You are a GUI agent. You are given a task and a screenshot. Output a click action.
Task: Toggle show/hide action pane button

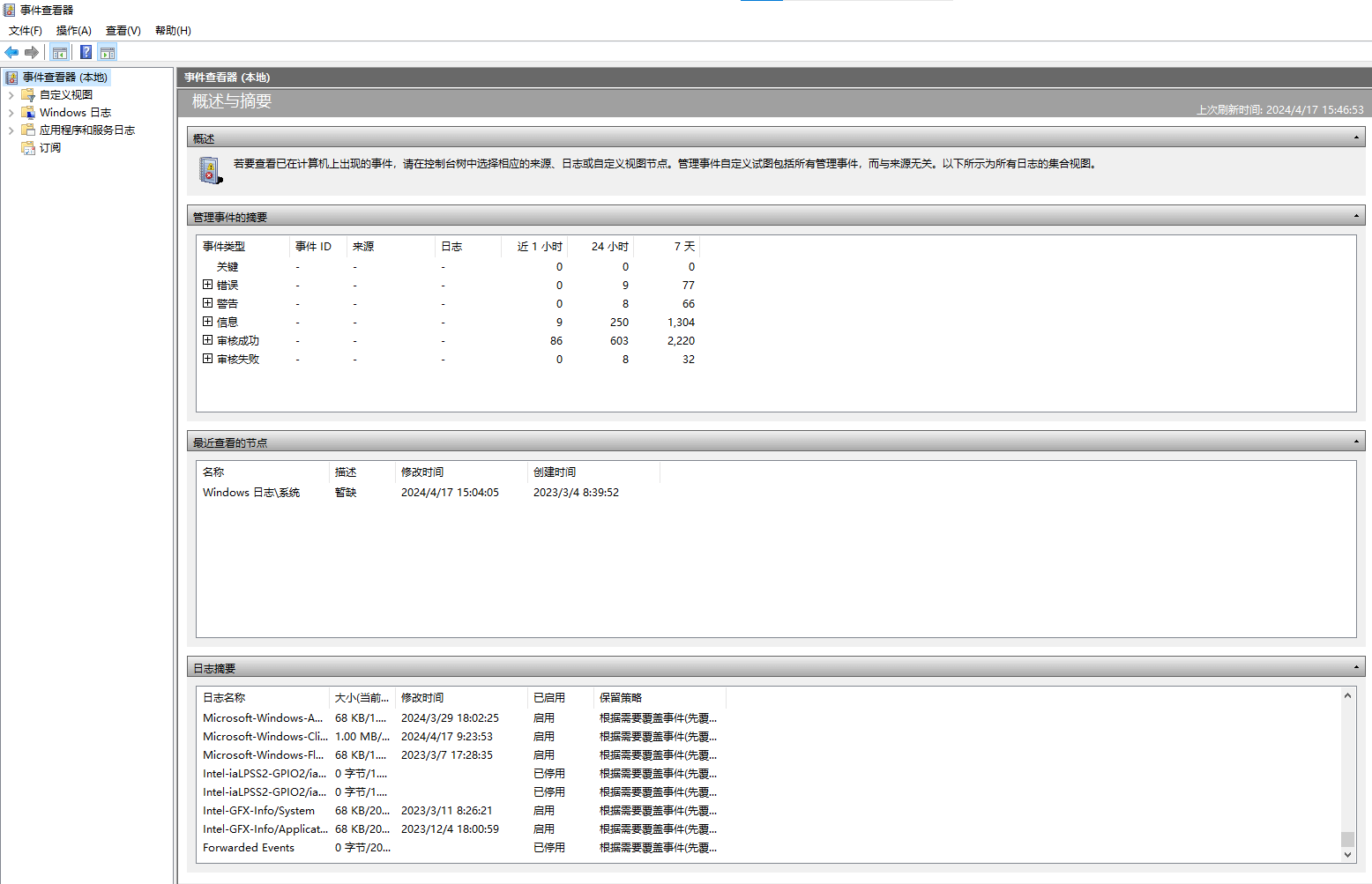pos(108,53)
